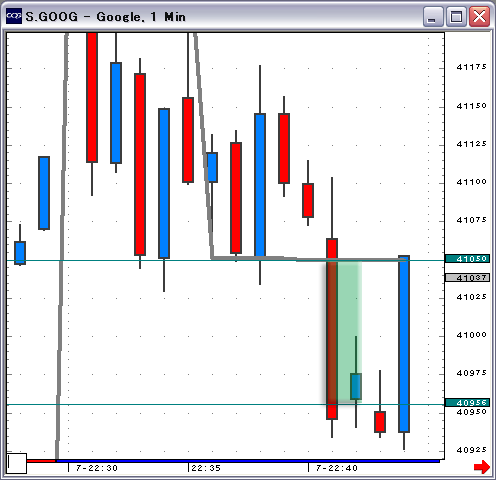Click the red segment of the time bar

pos(41,461)
